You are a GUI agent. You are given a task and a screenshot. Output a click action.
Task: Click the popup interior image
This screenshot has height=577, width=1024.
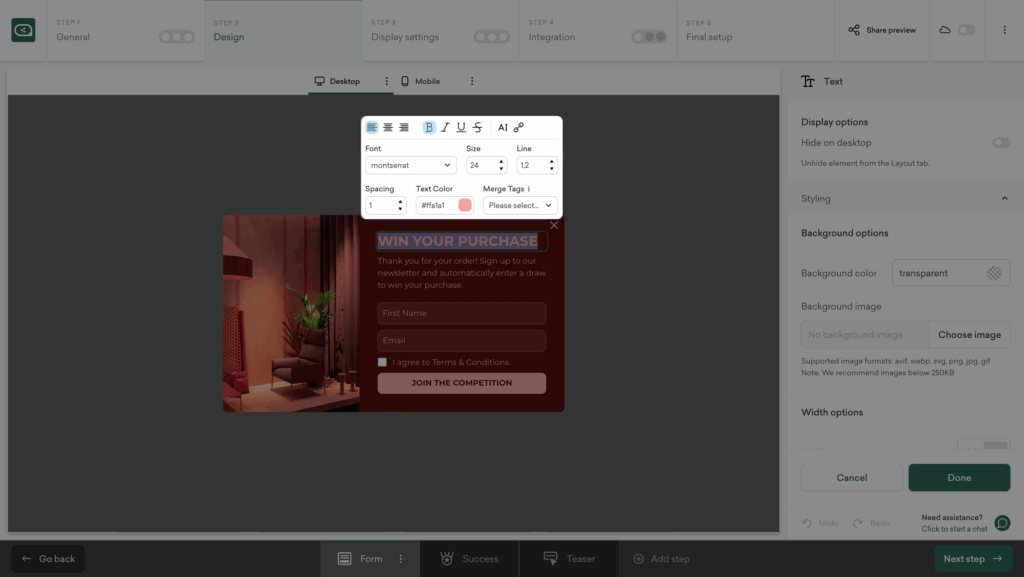point(291,313)
